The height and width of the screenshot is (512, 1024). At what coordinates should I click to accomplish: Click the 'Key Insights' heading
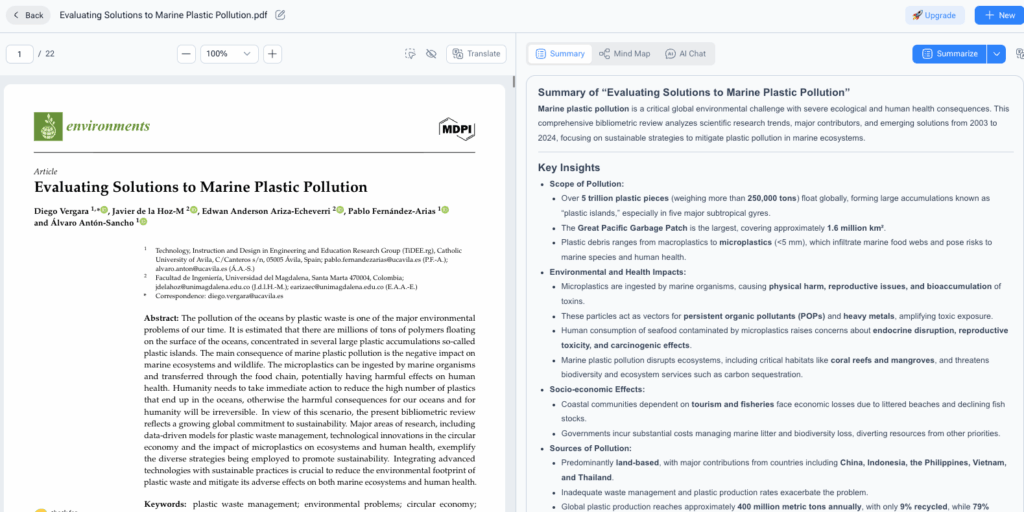point(569,167)
